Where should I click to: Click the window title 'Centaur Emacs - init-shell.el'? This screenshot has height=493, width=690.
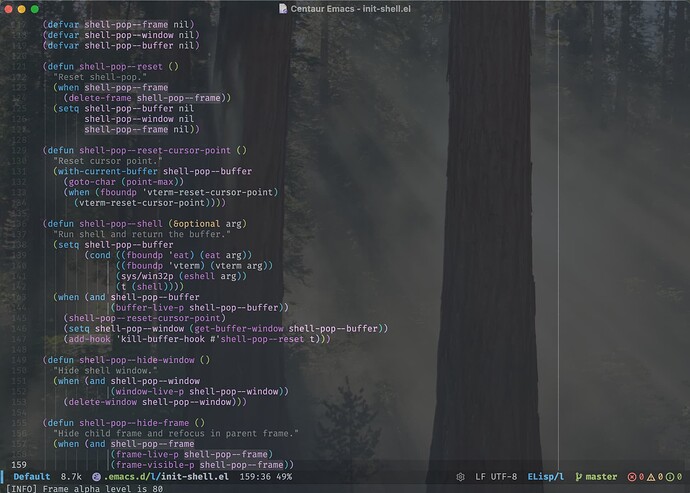coord(351,8)
